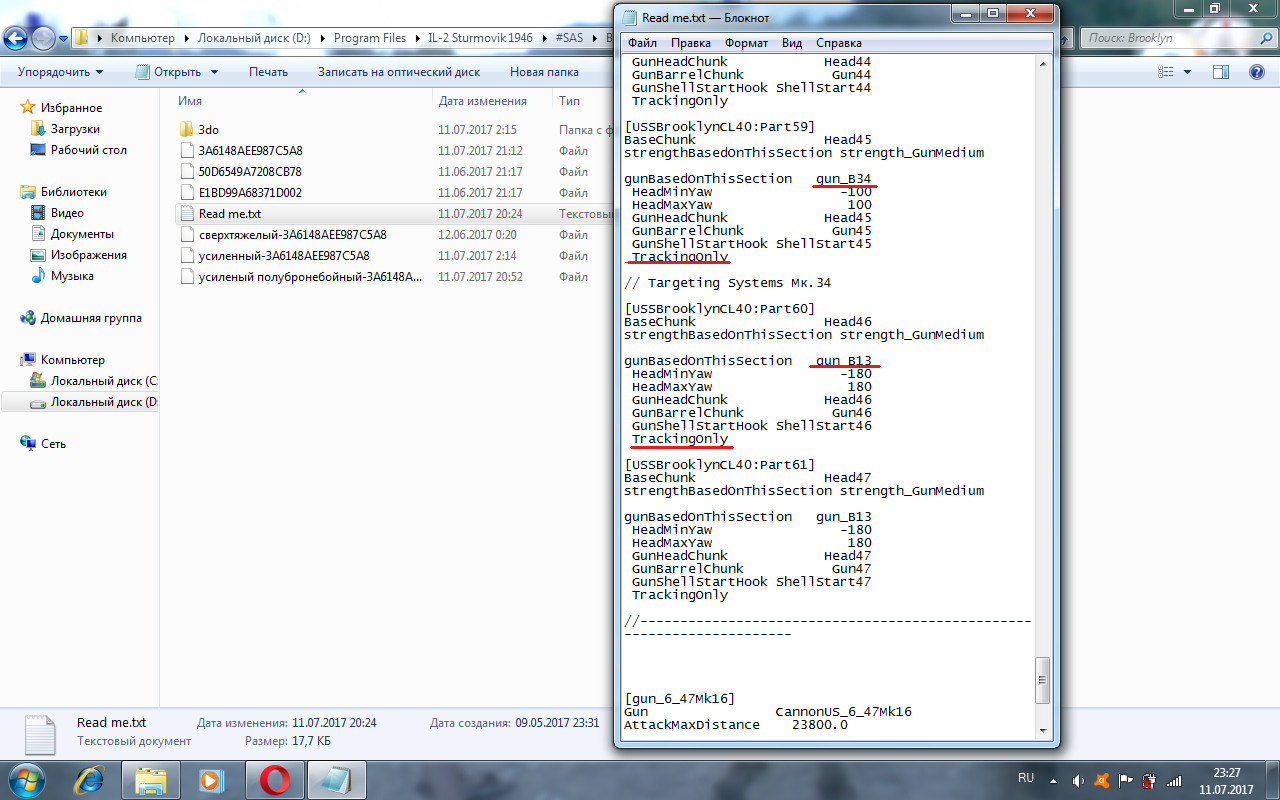The image size is (1280, 800).
Task: Click the change view icon in Explorer
Action: coord(1165,72)
